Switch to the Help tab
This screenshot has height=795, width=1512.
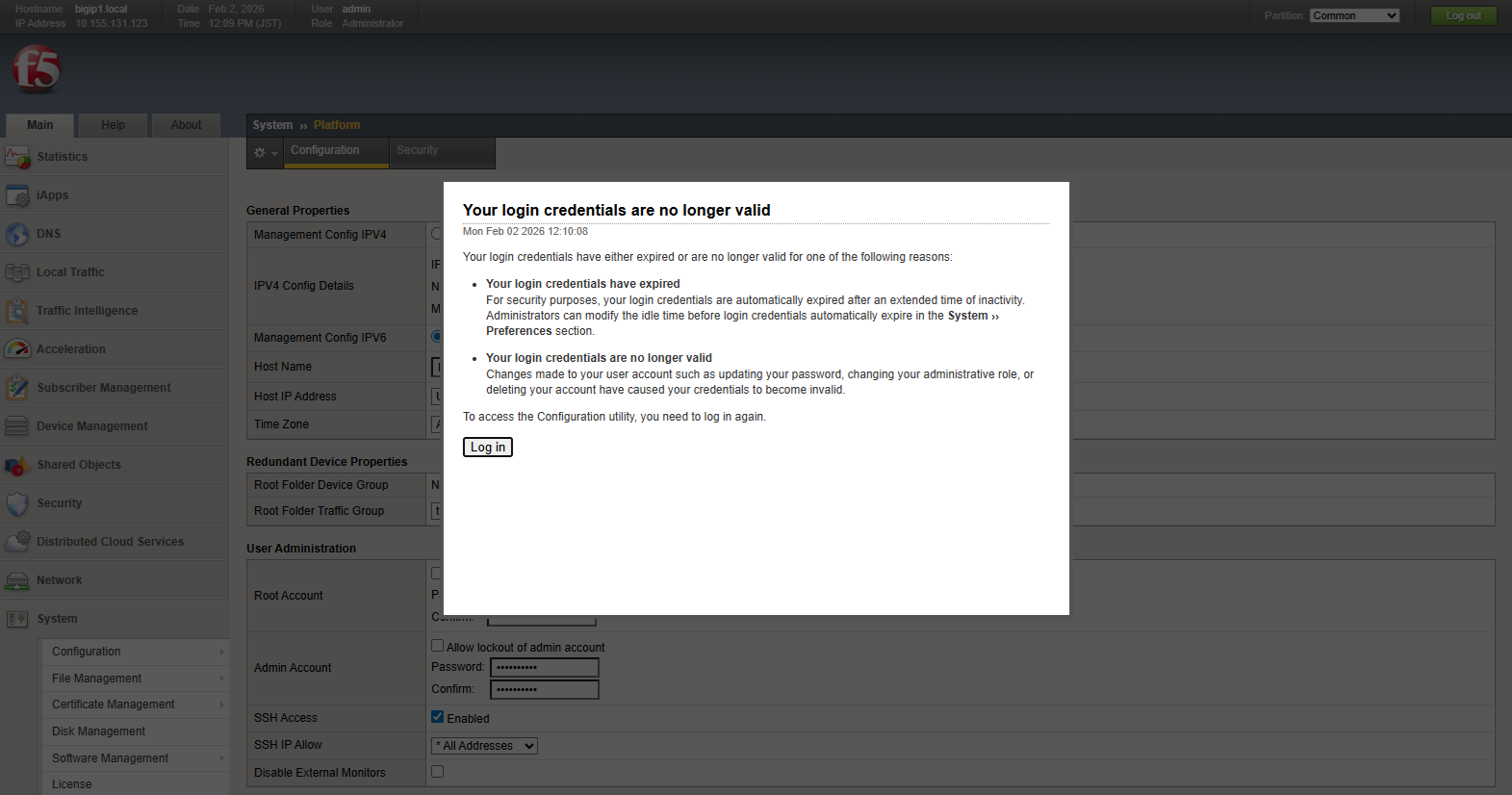114,125
